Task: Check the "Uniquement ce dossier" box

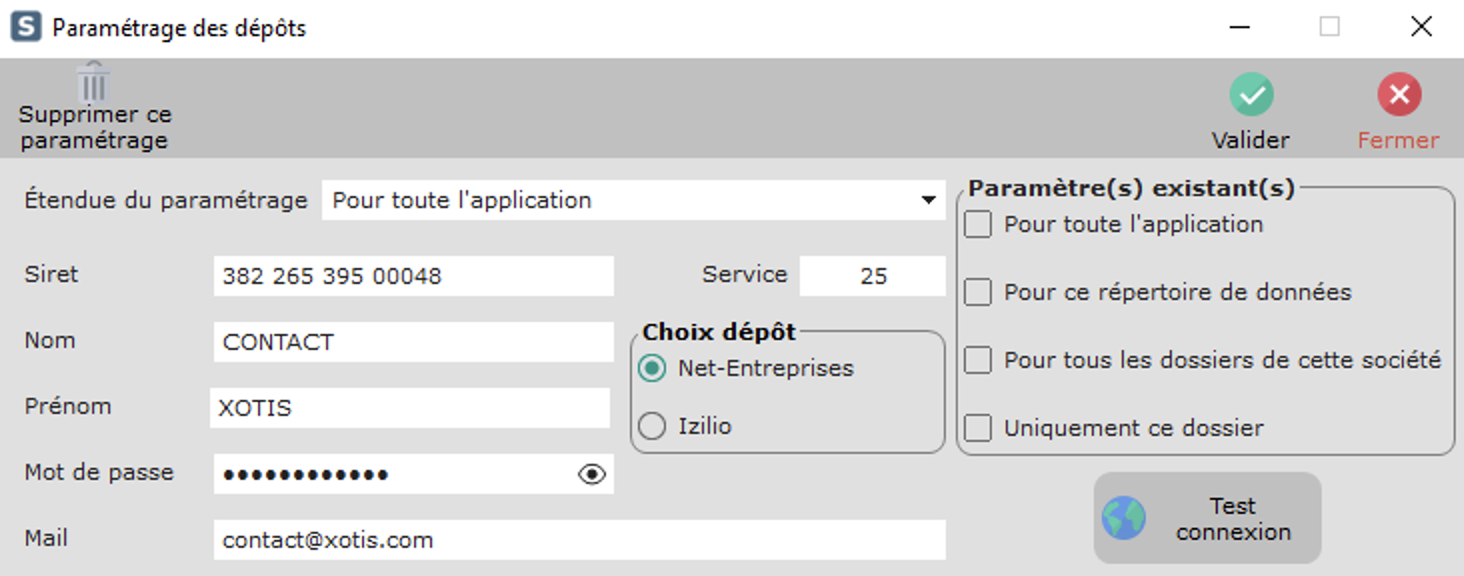Action: pos(977,428)
